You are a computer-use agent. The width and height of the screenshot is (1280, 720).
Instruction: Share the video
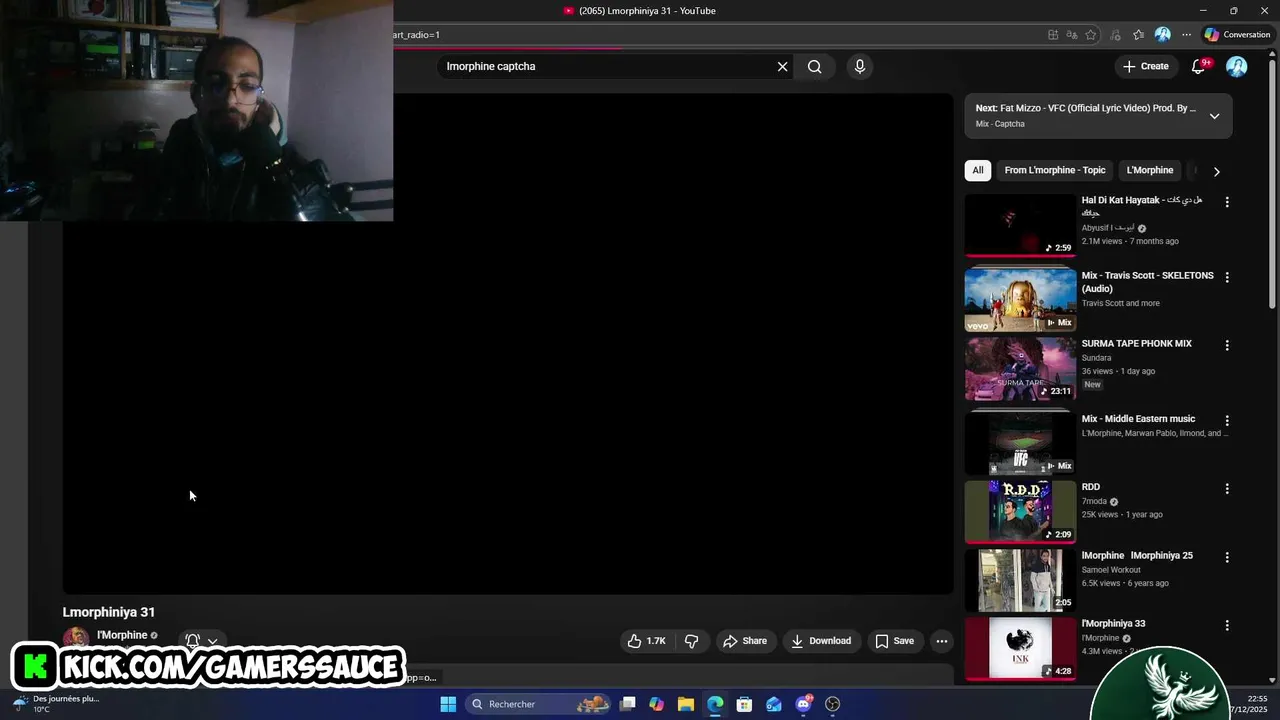pyautogui.click(x=745, y=641)
